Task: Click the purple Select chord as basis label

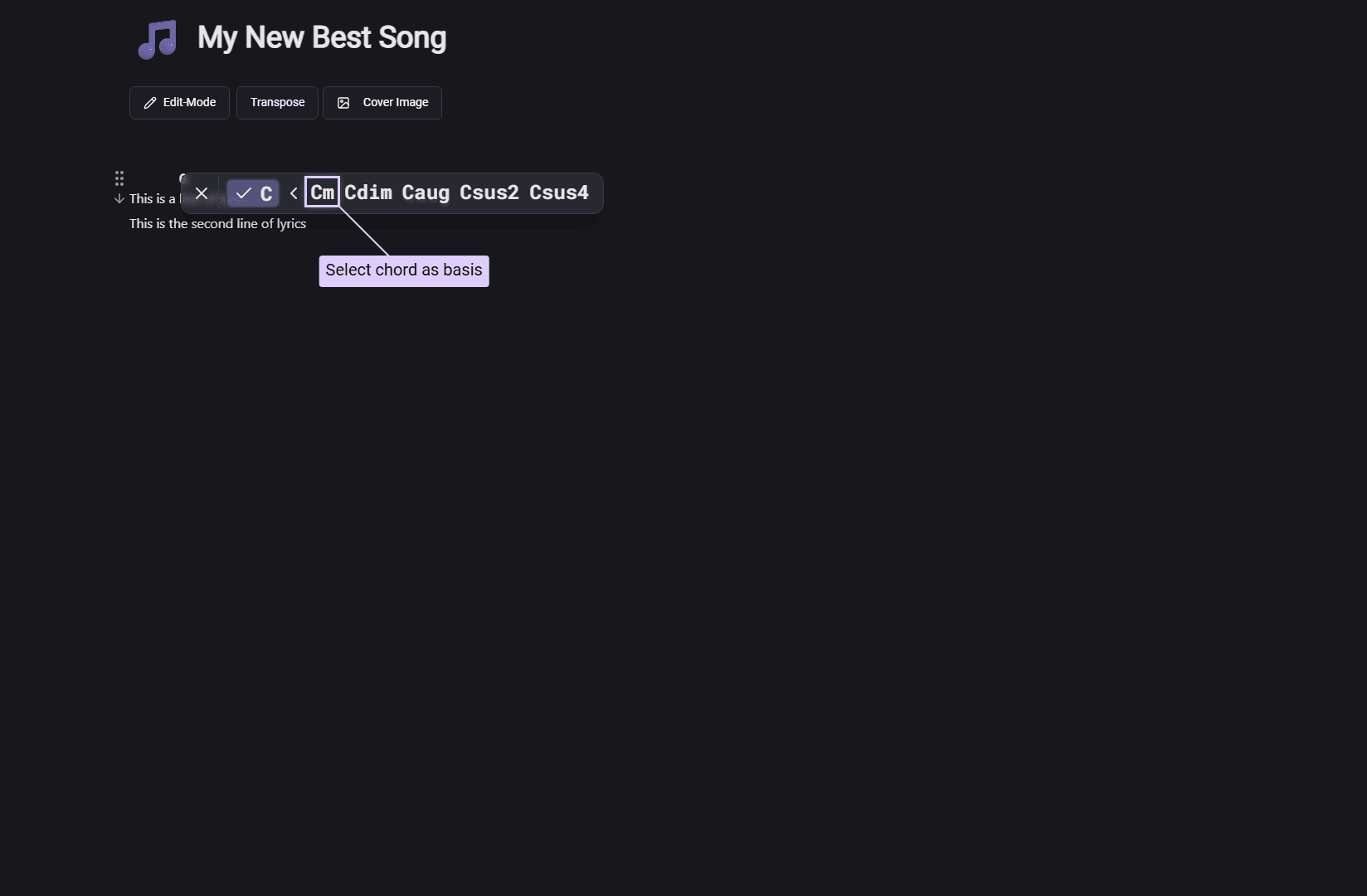Action: [x=403, y=270]
